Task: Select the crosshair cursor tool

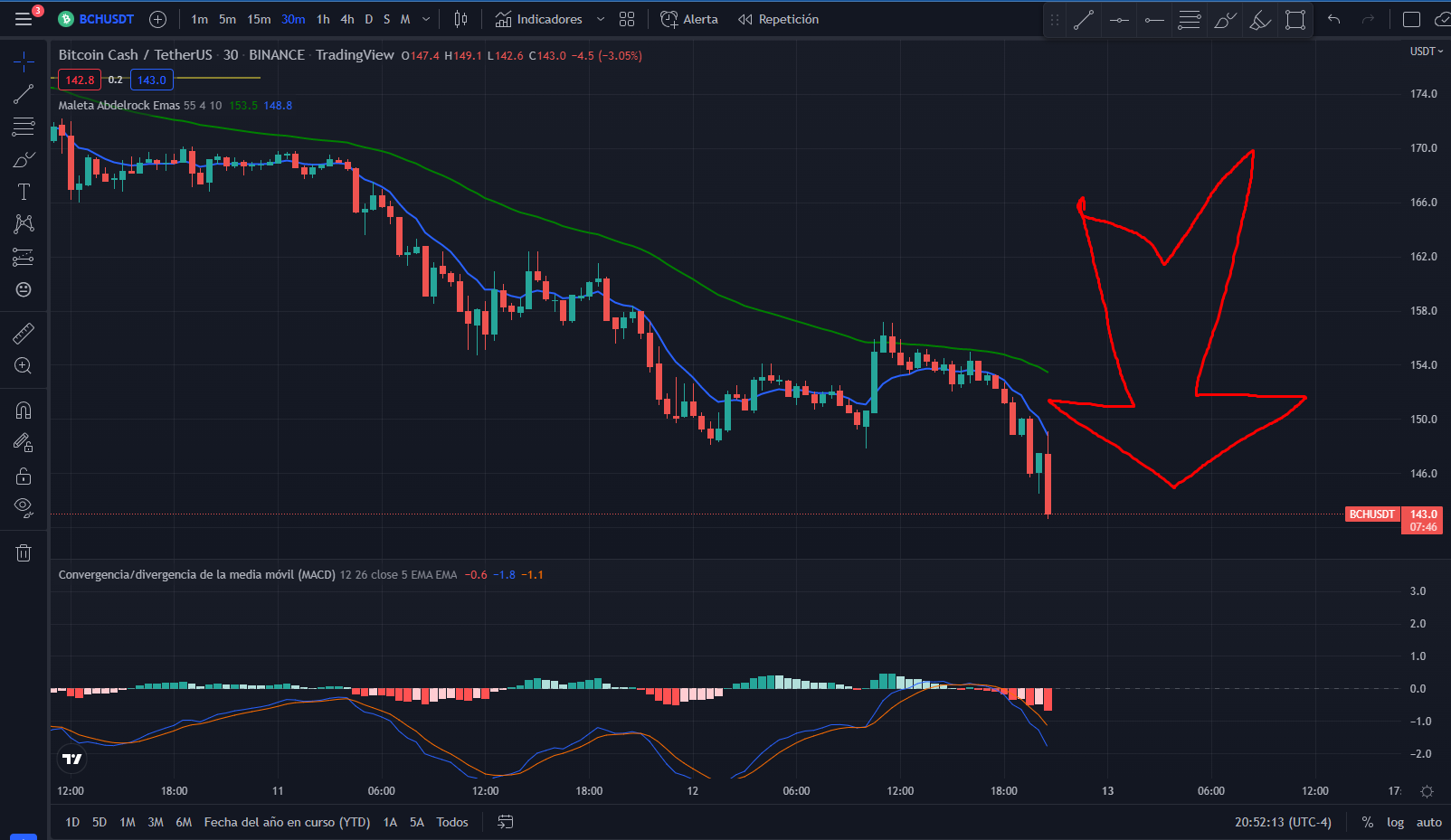Action: [x=24, y=61]
